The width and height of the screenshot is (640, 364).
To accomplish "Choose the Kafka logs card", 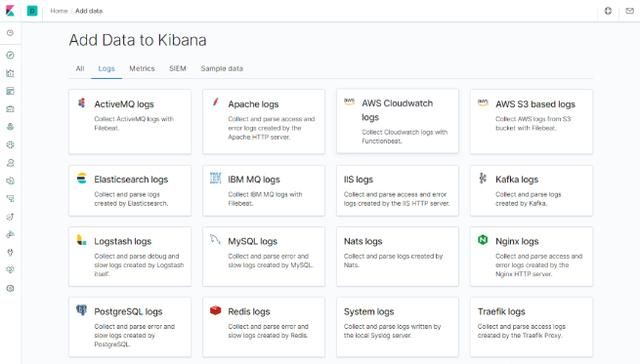I will click(531, 191).
